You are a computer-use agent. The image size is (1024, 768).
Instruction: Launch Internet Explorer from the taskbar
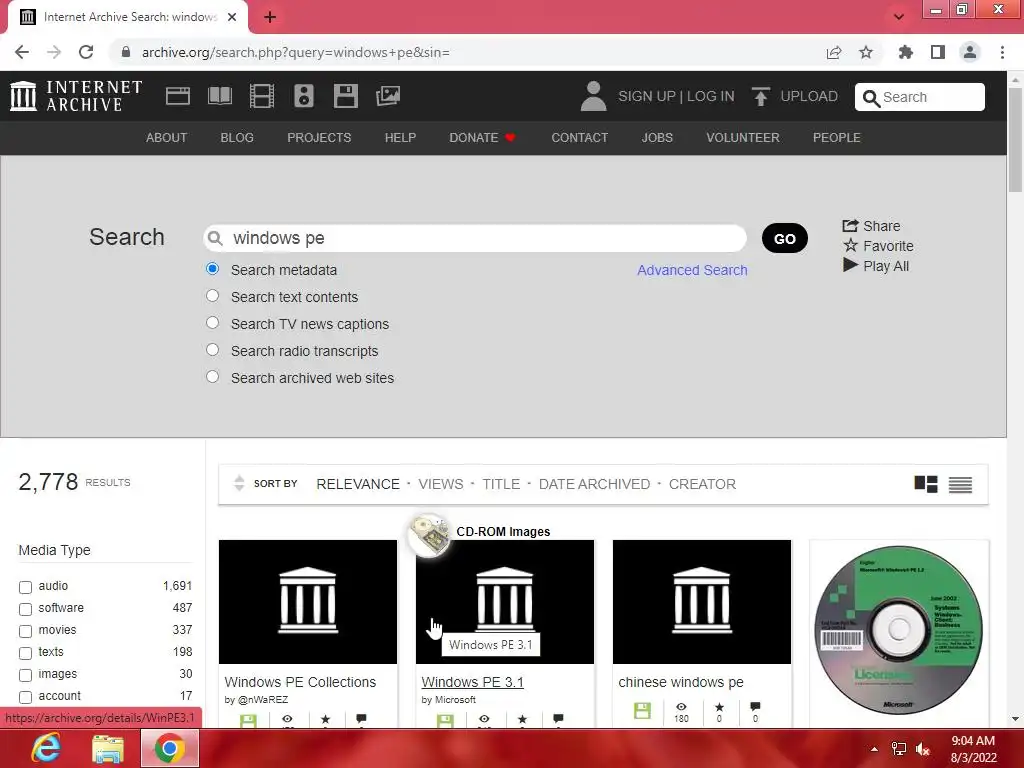pos(45,748)
